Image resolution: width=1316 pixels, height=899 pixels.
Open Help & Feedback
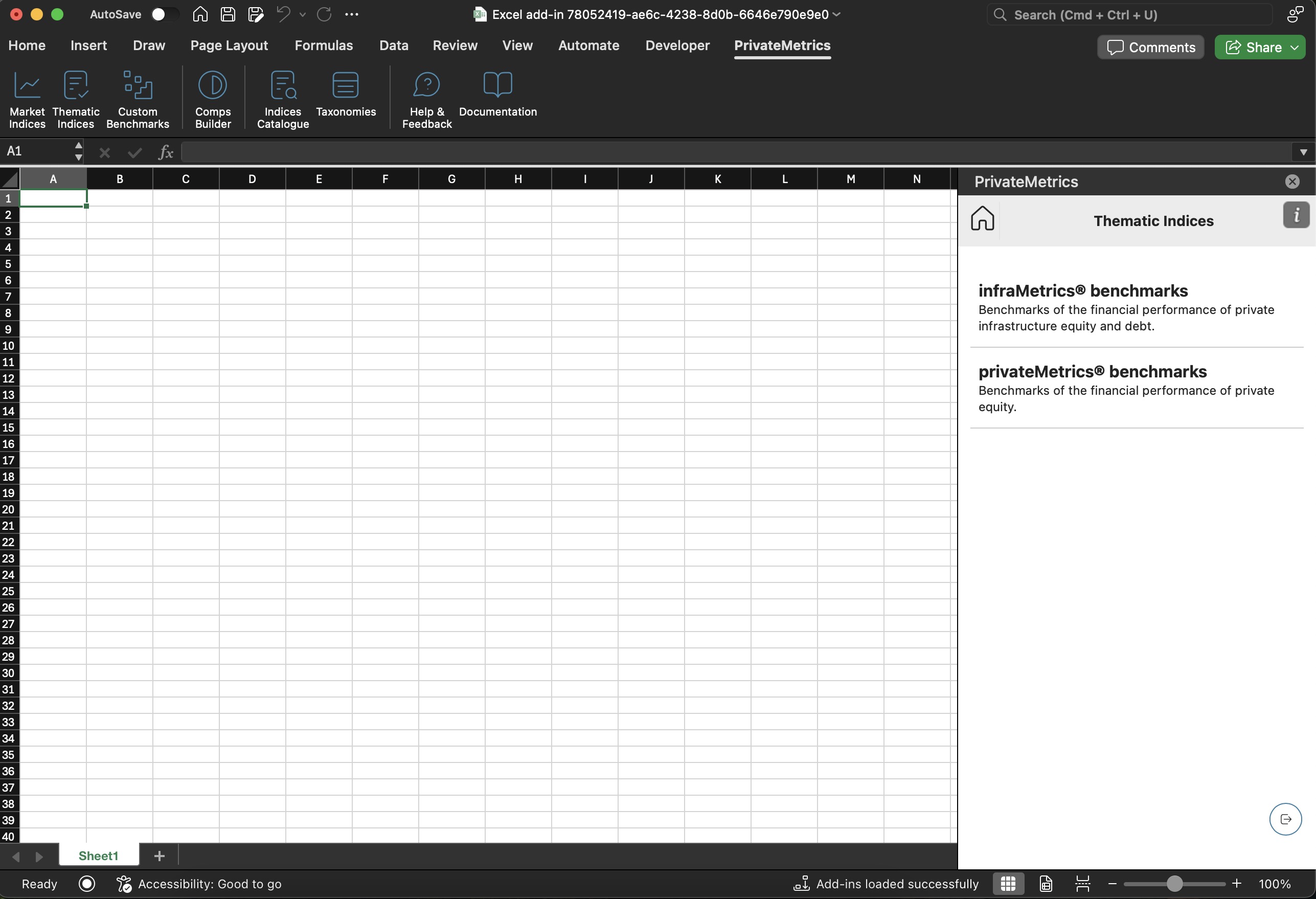426,99
